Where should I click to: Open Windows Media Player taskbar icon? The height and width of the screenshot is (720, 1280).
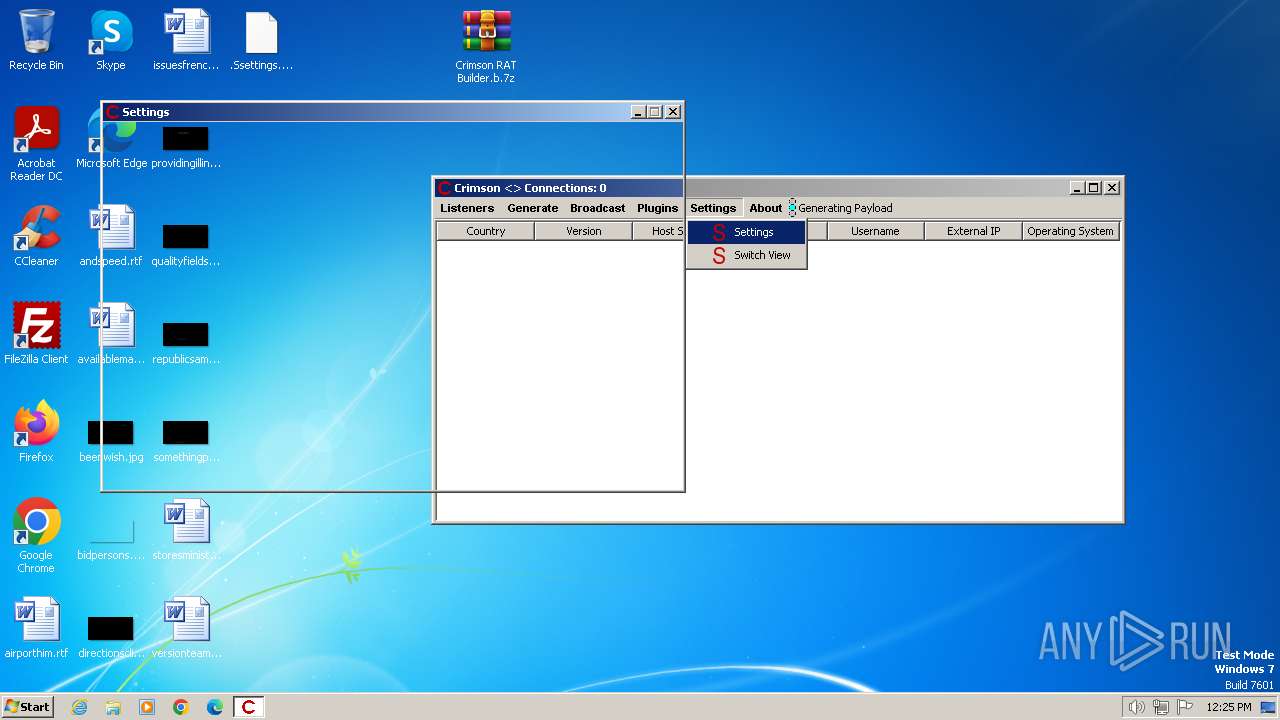coord(147,707)
